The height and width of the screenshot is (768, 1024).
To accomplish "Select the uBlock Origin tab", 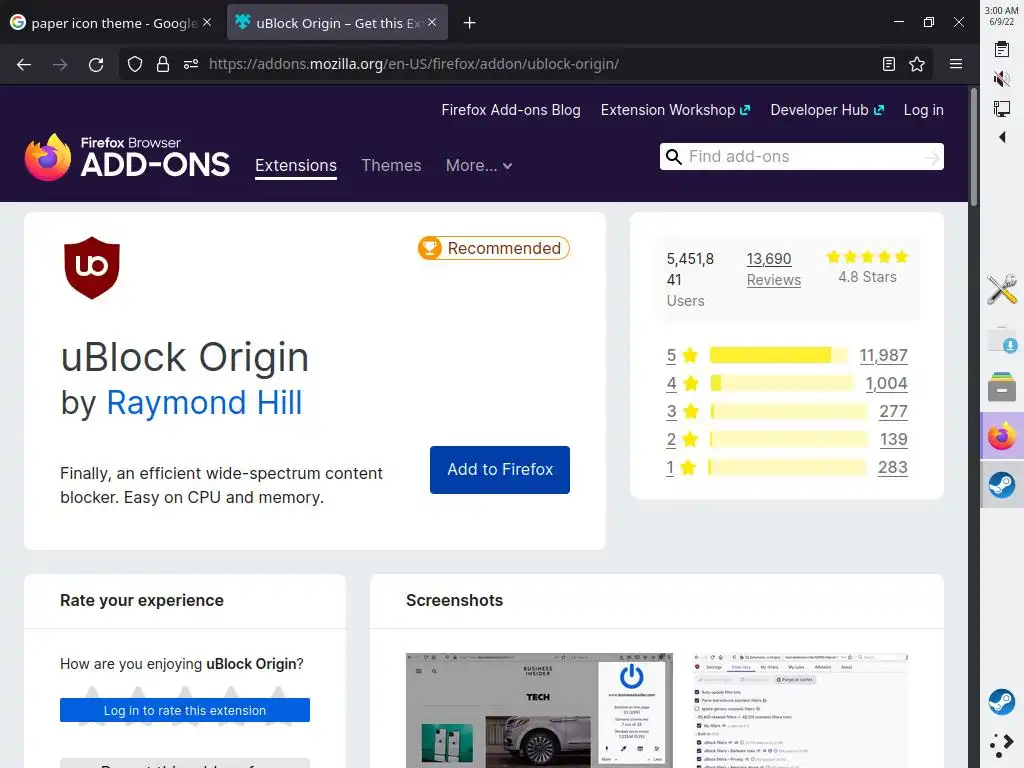I will point(337,23).
